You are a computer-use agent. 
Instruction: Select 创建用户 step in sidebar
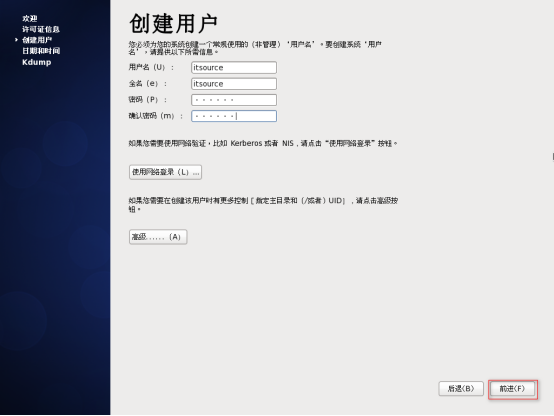(x=37, y=40)
